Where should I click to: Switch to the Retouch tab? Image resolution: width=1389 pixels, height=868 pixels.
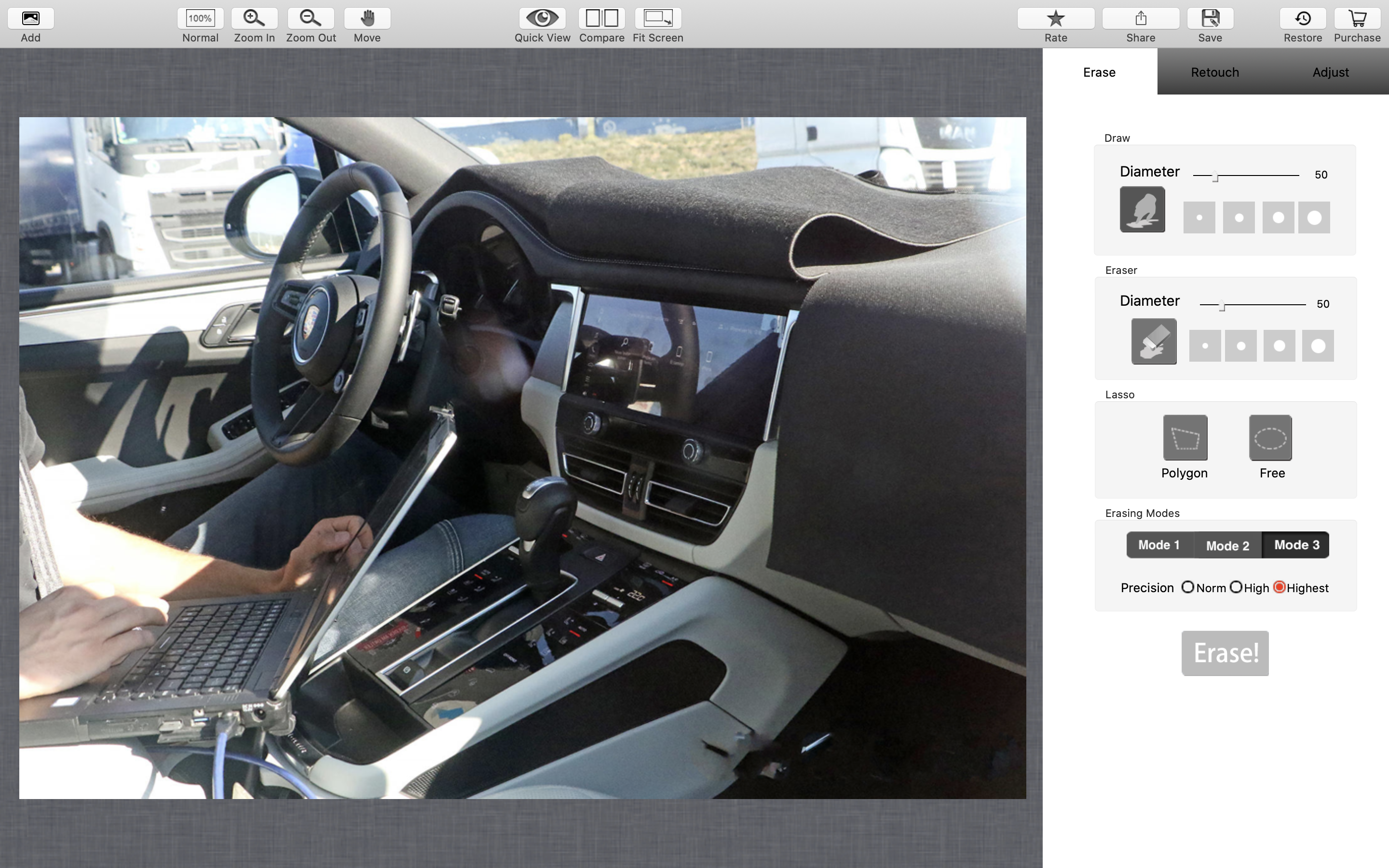pyautogui.click(x=1214, y=72)
